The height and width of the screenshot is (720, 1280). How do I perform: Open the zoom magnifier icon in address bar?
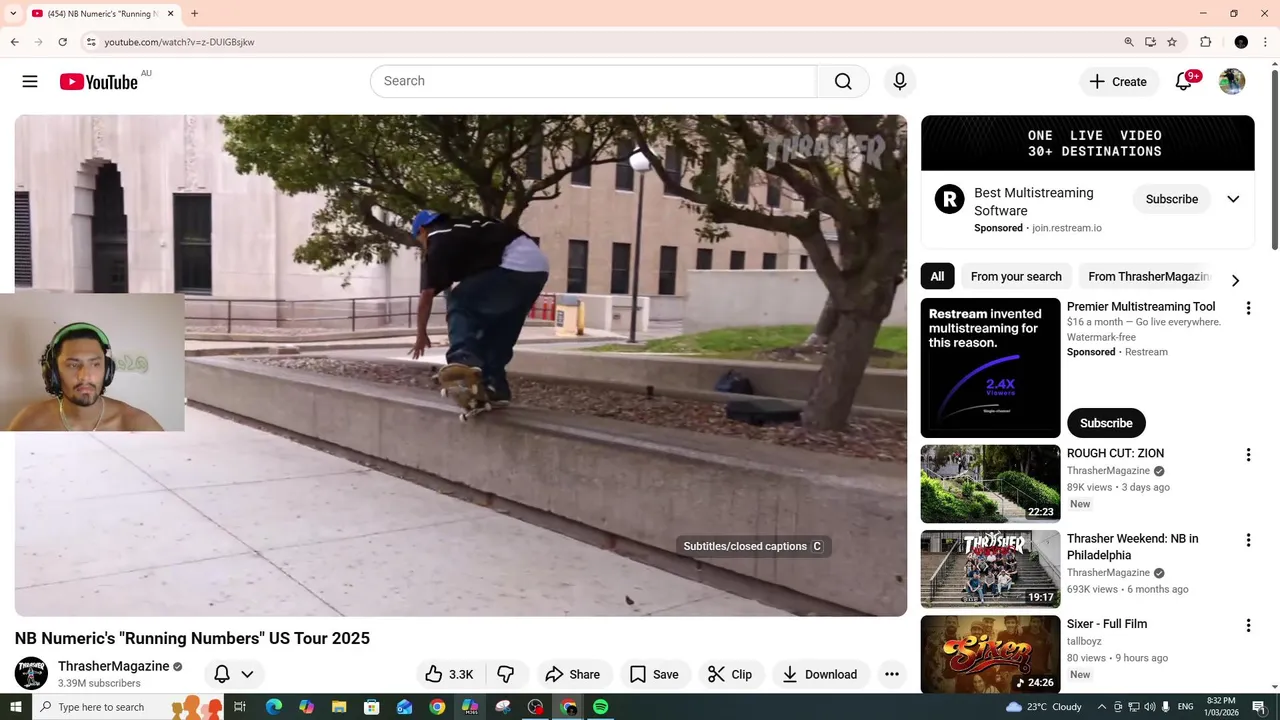coord(1129,42)
